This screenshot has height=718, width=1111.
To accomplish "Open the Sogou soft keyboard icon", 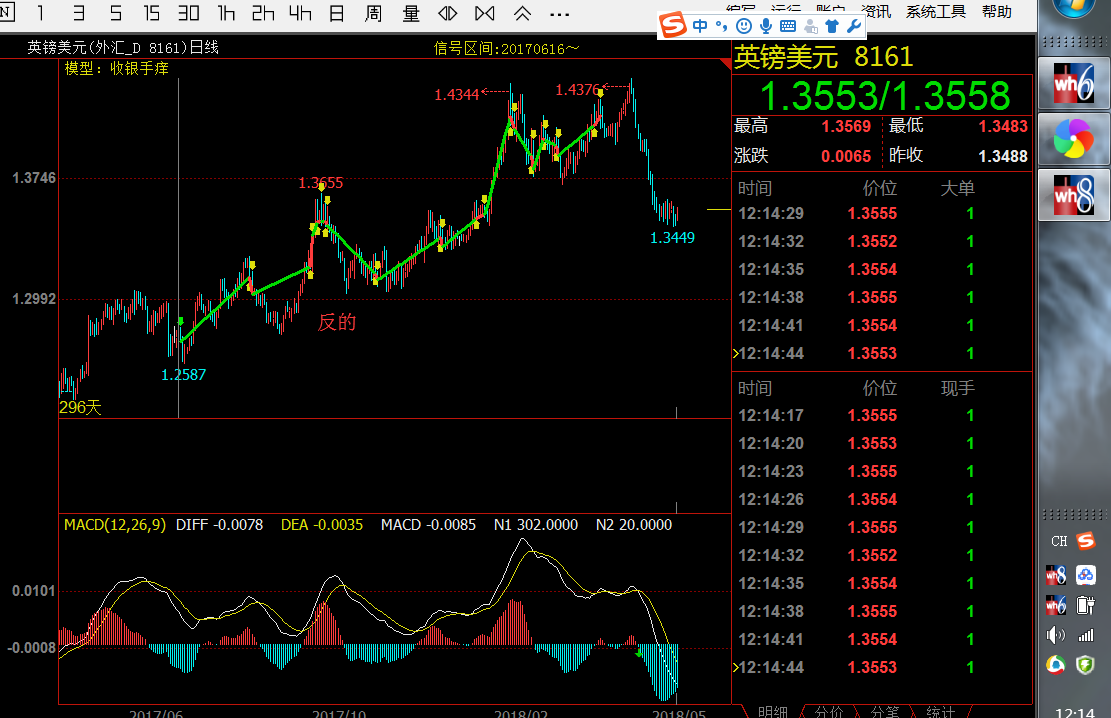I will pyautogui.click(x=788, y=26).
